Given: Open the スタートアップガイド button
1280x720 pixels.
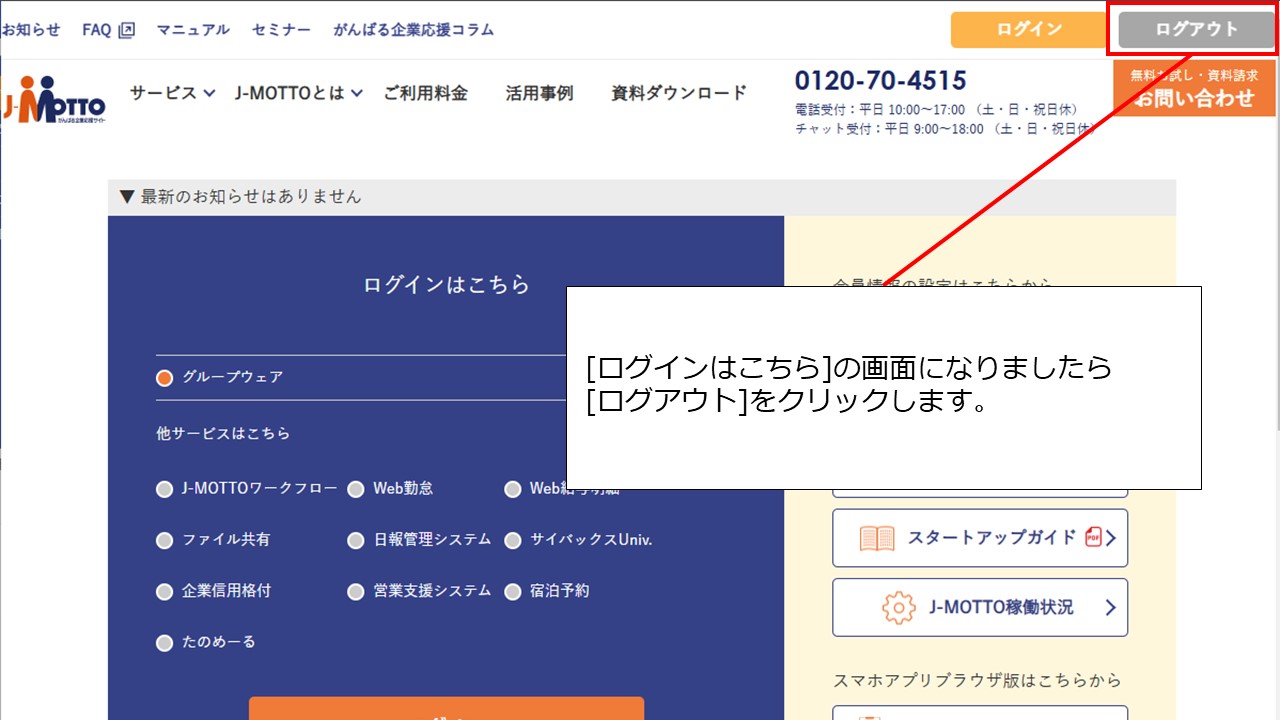Looking at the screenshot, I should tap(980, 538).
